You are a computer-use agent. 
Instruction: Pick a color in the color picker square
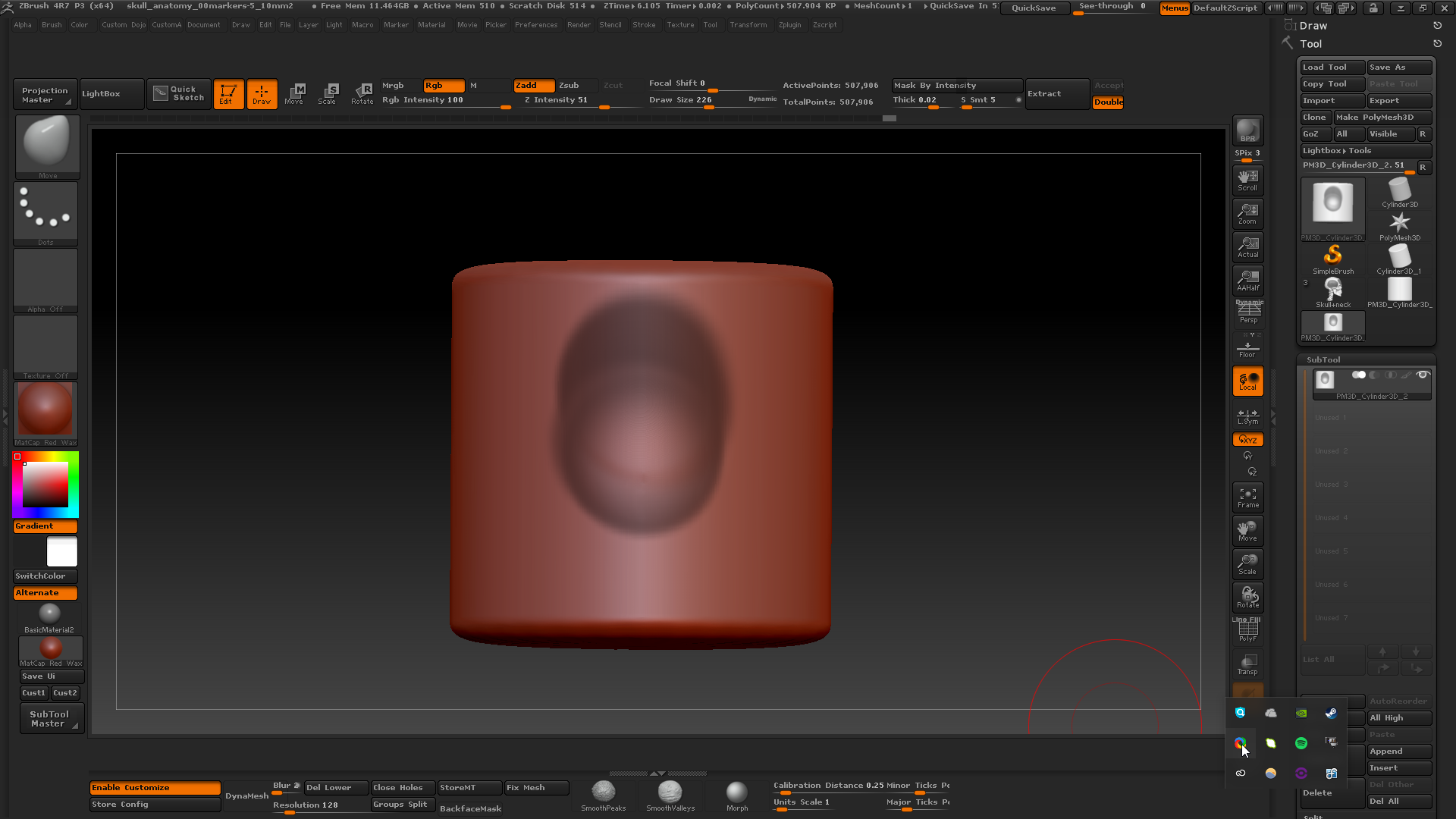45,485
